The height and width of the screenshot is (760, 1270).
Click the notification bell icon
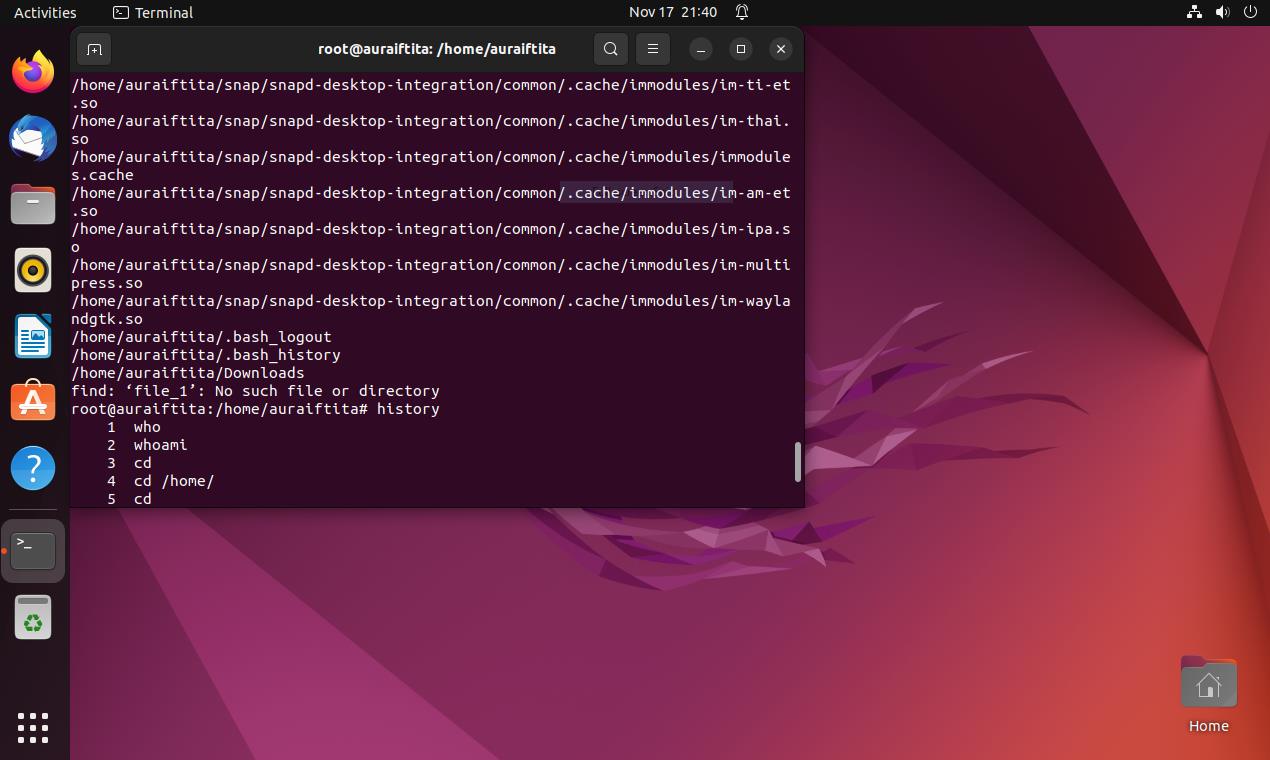[x=742, y=12]
